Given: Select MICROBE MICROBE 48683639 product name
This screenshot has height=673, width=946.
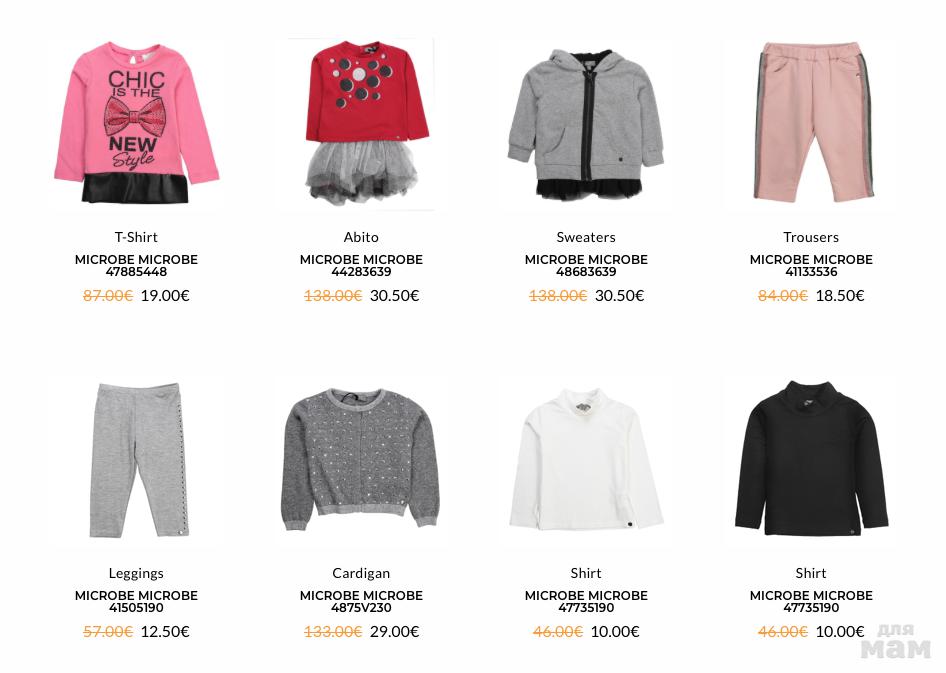Looking at the screenshot, I should [x=586, y=265].
